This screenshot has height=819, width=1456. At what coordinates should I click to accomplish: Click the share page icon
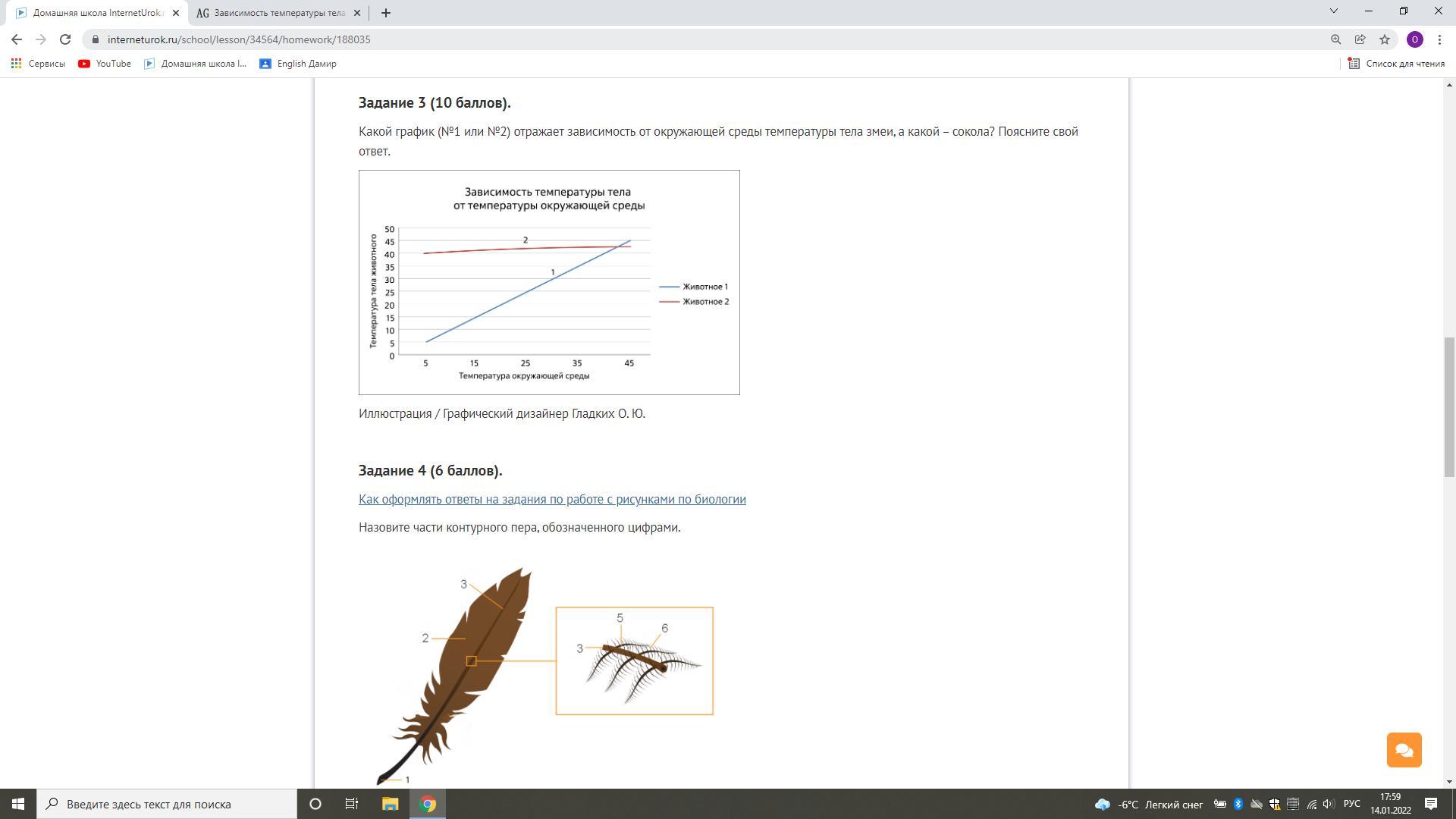click(1360, 39)
